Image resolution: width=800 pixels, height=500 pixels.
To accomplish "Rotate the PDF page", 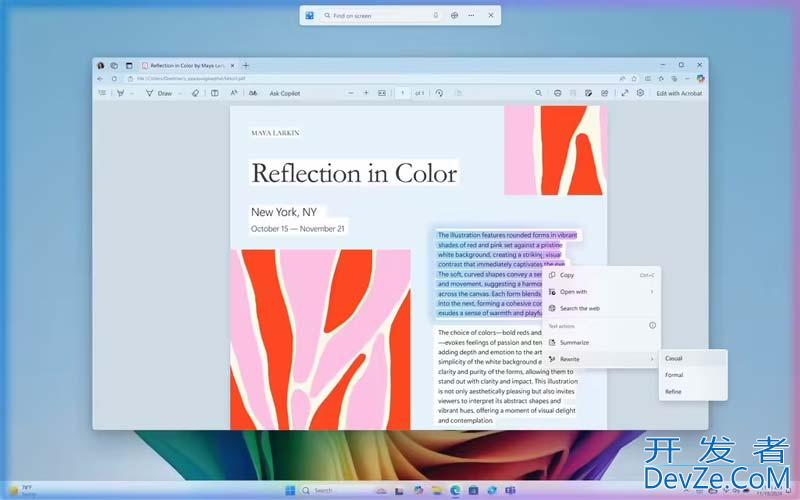I will pos(439,93).
